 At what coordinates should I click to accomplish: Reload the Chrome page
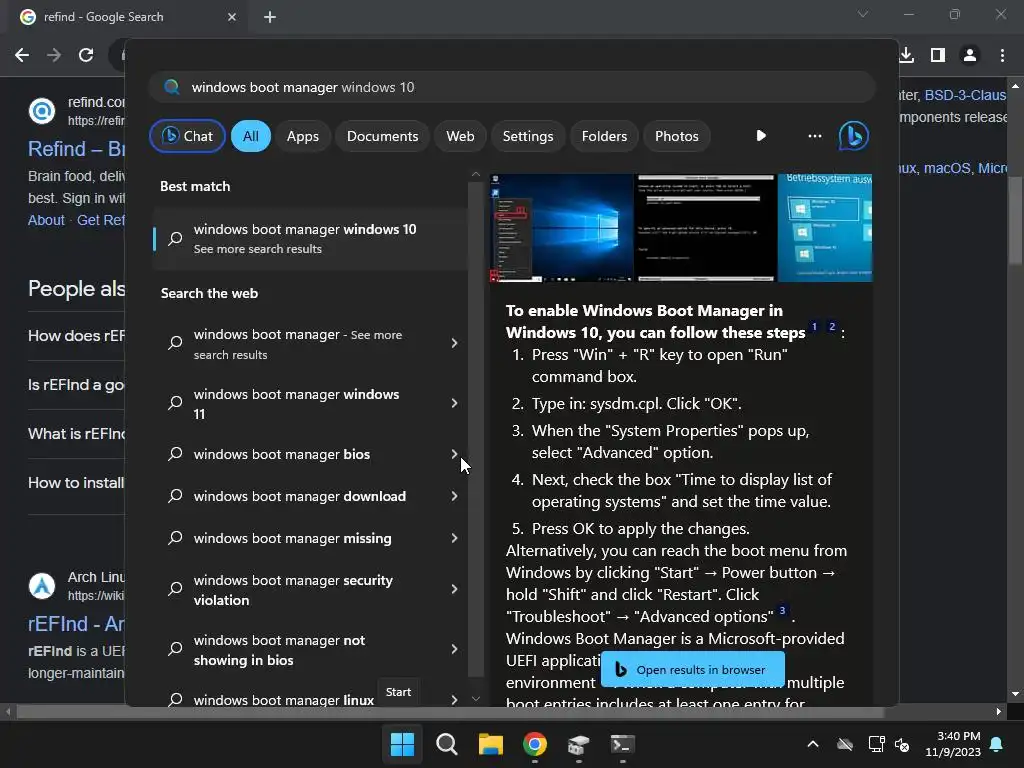pos(86,55)
